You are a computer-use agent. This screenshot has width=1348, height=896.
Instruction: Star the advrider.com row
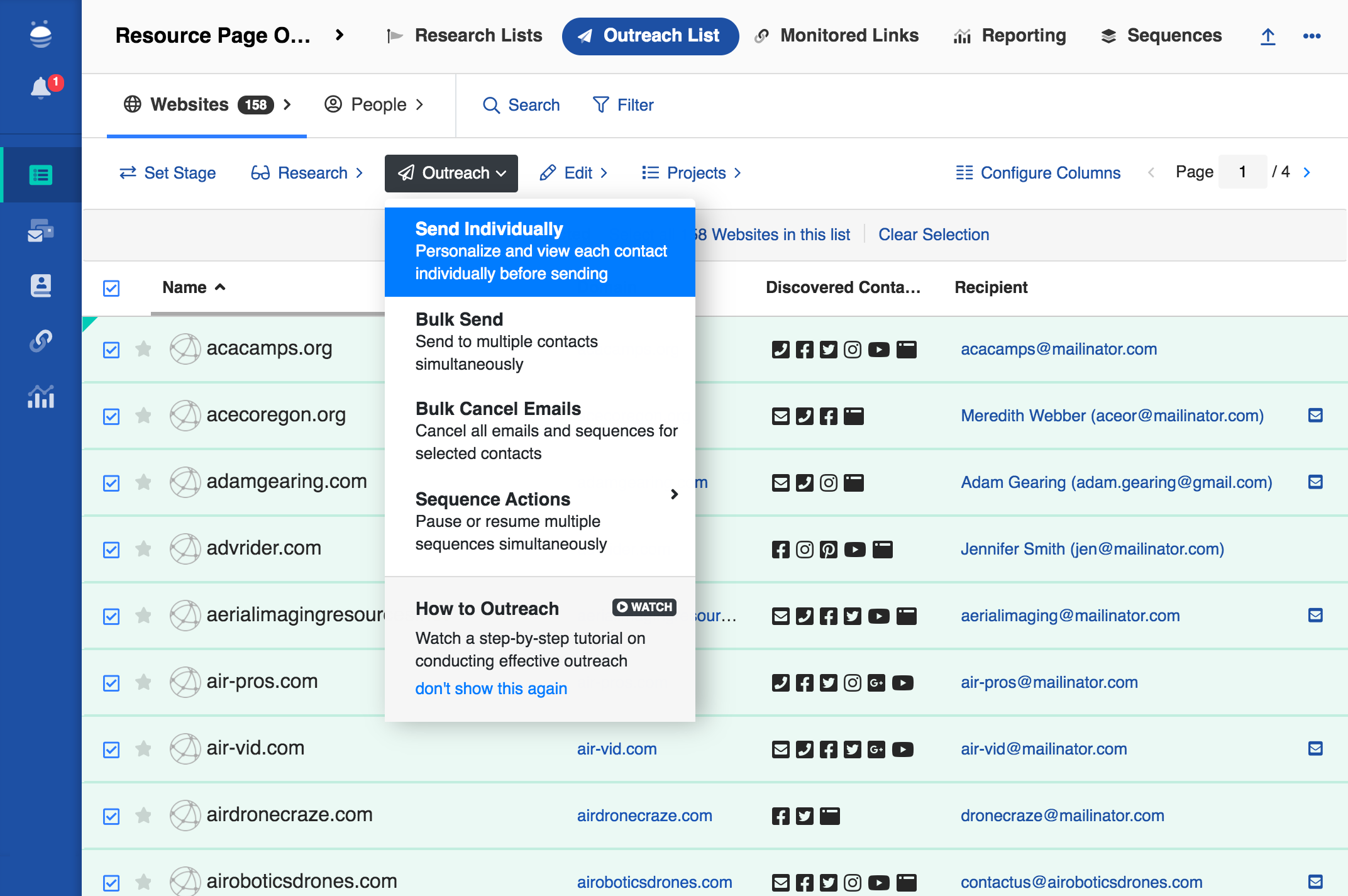[144, 548]
